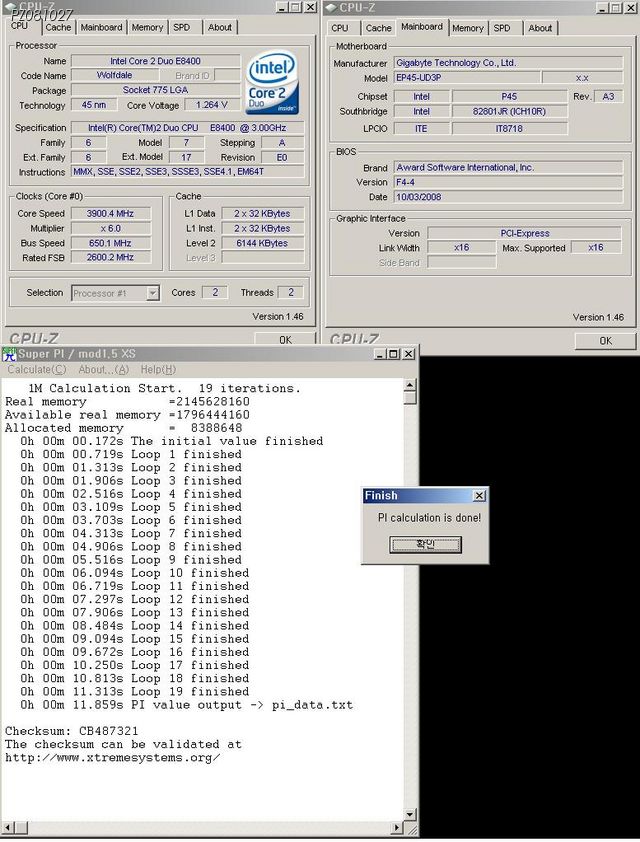Click the Core Voltage value 1.264 V
The image size is (640, 842).
[212, 105]
